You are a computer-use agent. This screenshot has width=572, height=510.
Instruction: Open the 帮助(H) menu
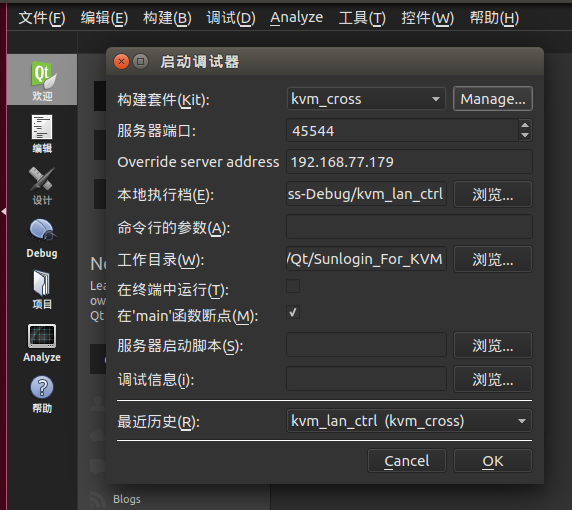[x=494, y=18]
